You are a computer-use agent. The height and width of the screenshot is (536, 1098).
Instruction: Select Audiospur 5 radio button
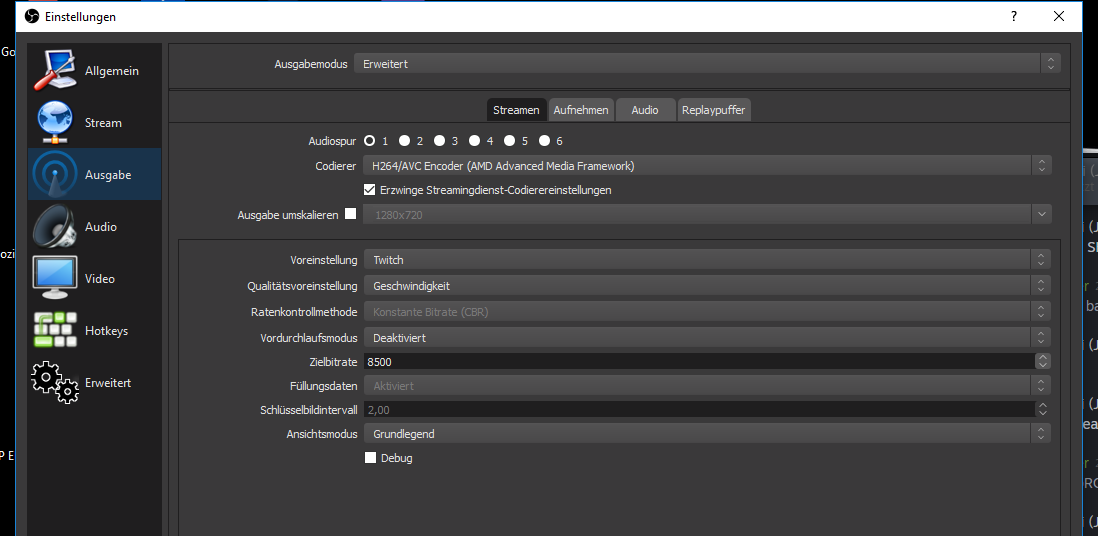click(x=509, y=141)
